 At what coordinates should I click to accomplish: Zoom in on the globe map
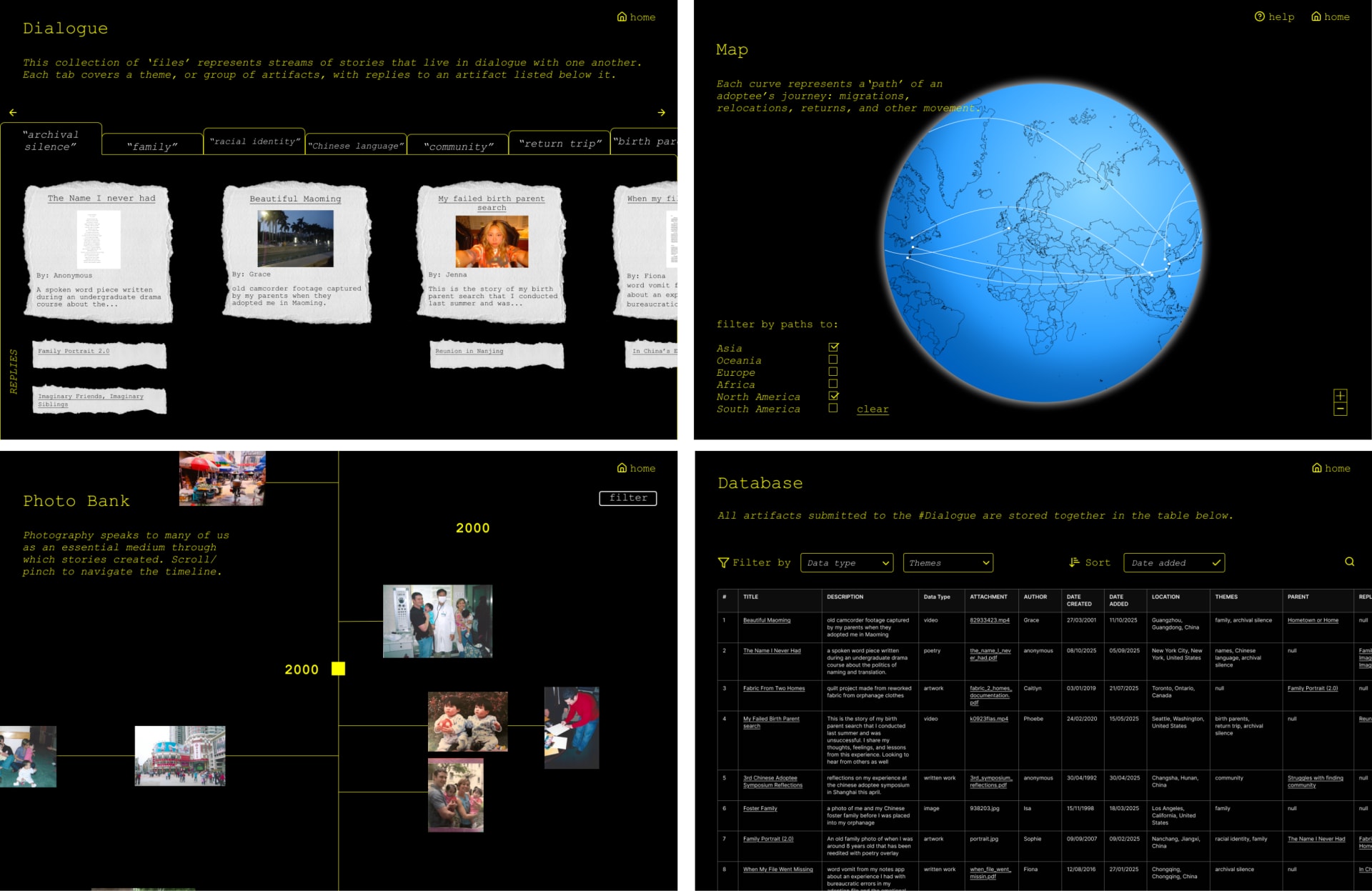[x=1340, y=396]
